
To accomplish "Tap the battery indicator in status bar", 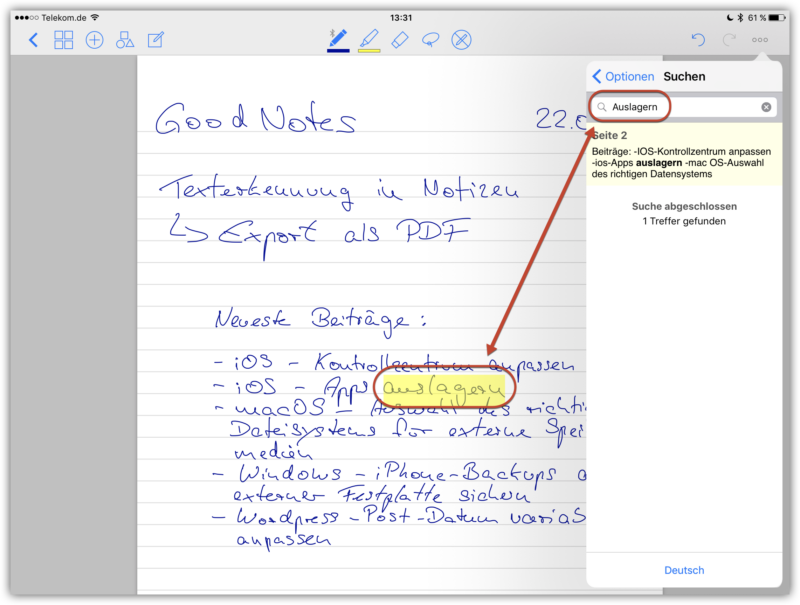I will 777,18.
